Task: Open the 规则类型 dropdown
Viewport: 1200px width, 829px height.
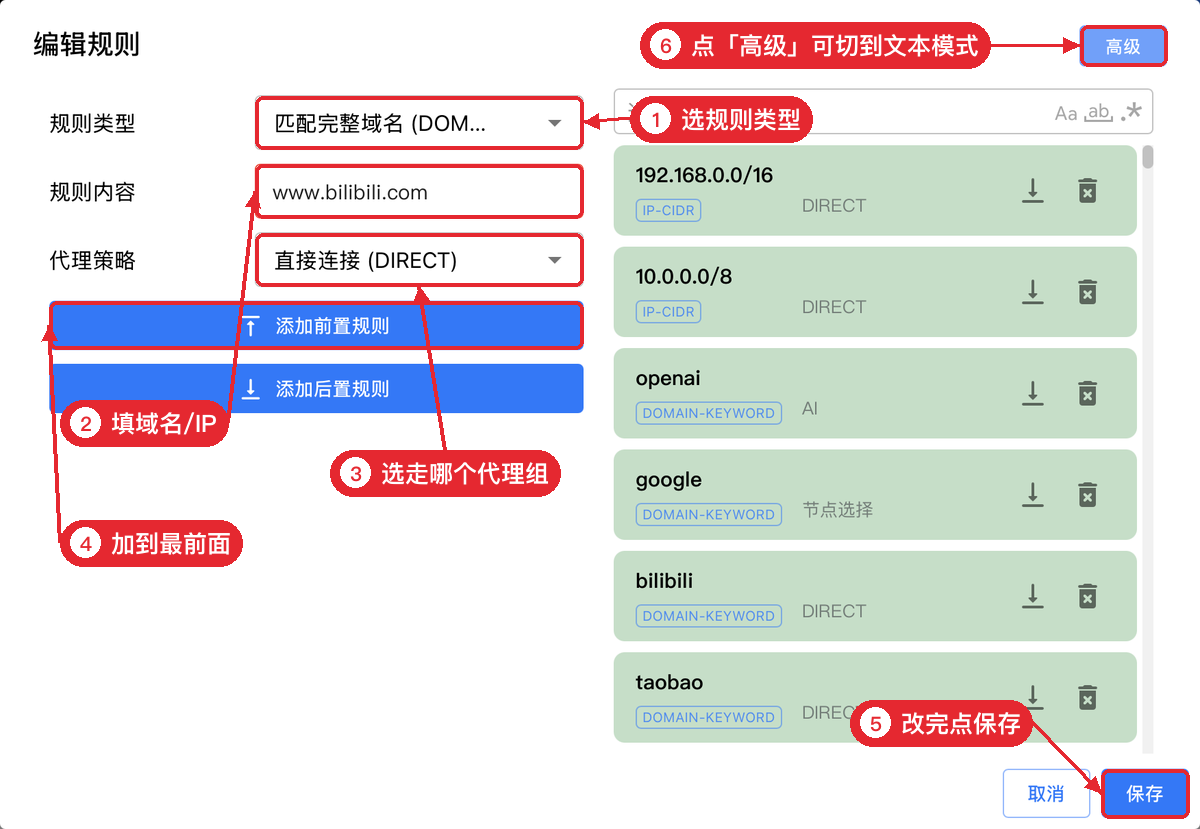Action: pos(419,123)
